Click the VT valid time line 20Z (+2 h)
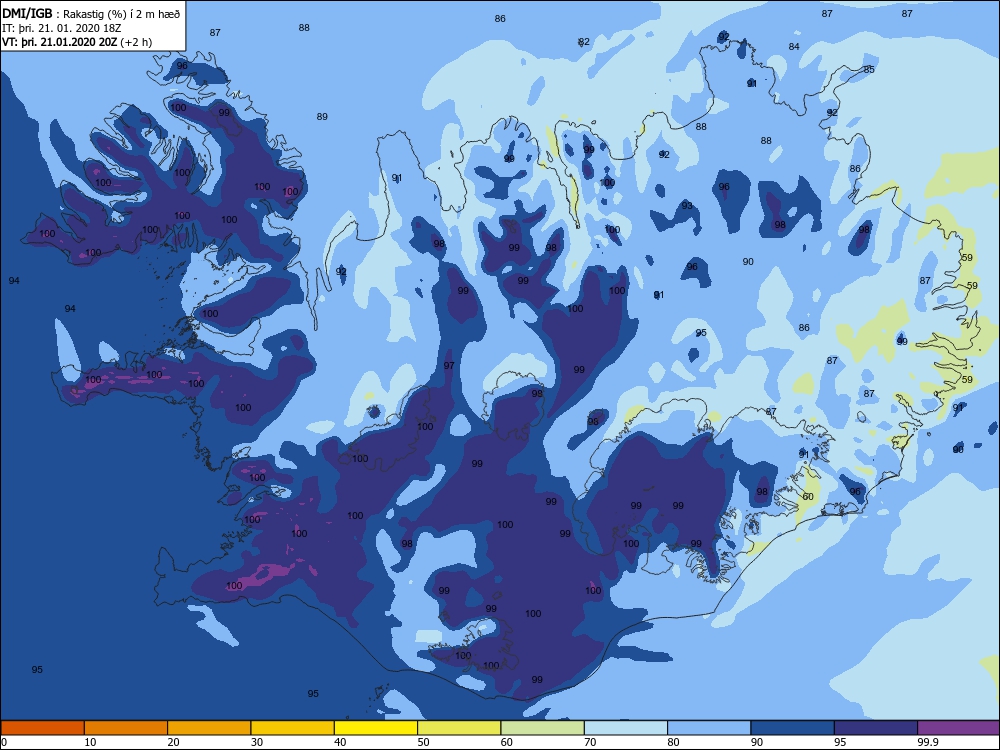Image resolution: width=1000 pixels, height=750 pixels. tap(77, 42)
